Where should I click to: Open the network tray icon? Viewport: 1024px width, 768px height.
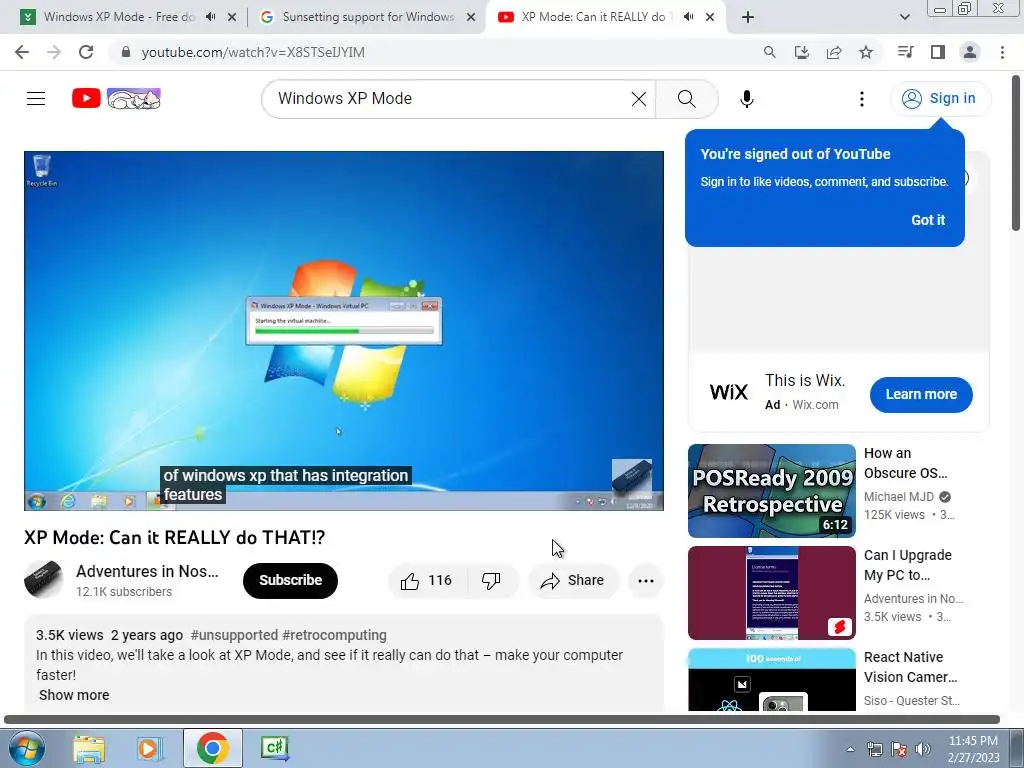click(x=874, y=749)
